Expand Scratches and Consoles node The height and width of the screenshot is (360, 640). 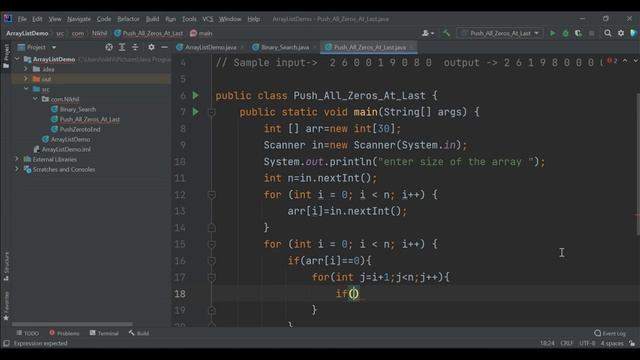[17, 169]
